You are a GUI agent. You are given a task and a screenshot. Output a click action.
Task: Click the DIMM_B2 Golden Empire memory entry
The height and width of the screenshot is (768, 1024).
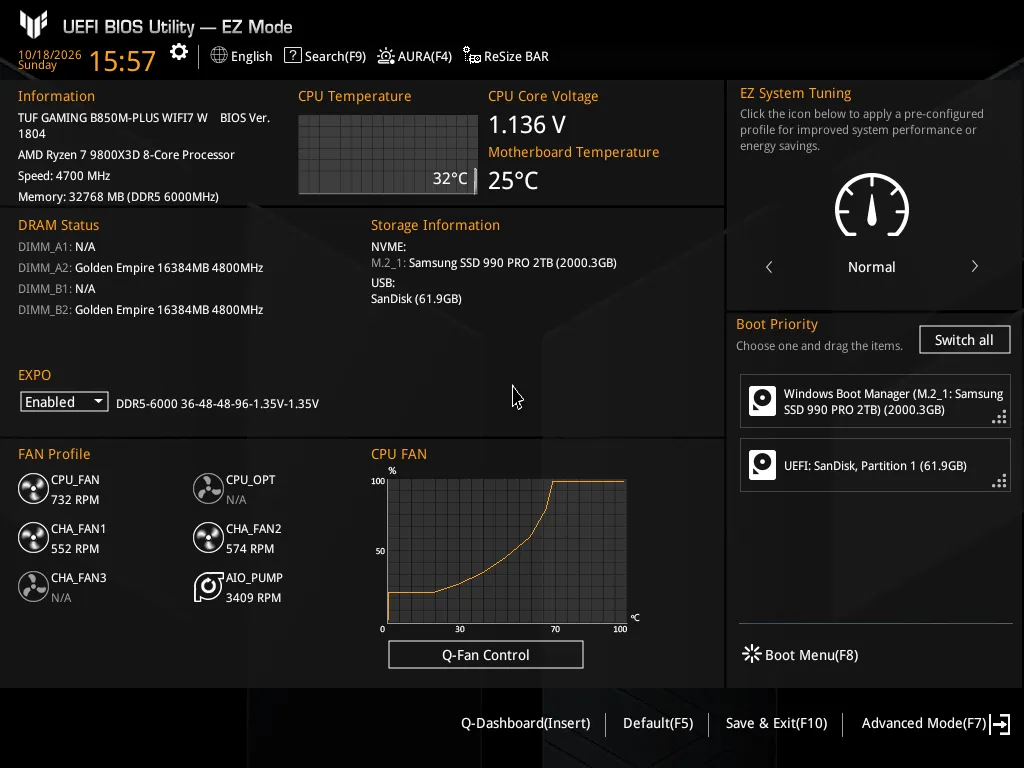click(140, 310)
